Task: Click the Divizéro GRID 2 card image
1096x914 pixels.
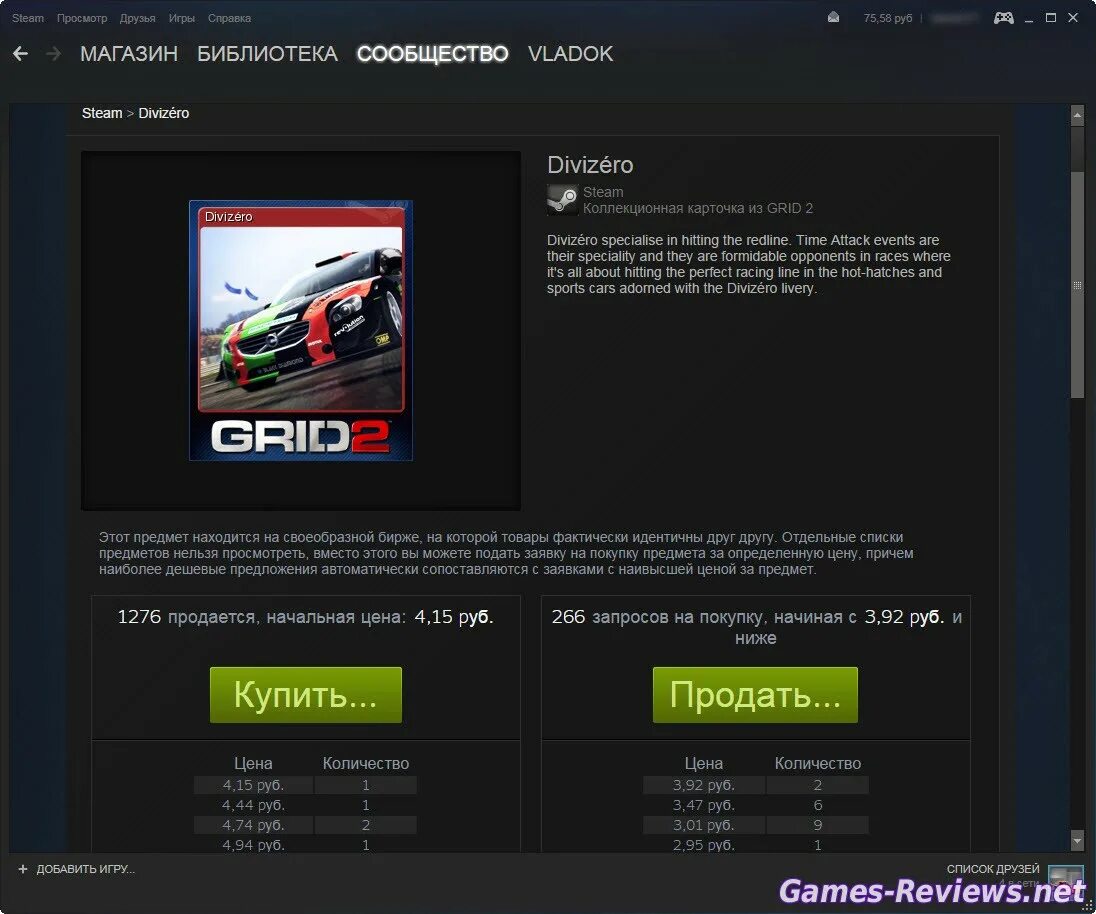Action: 301,331
